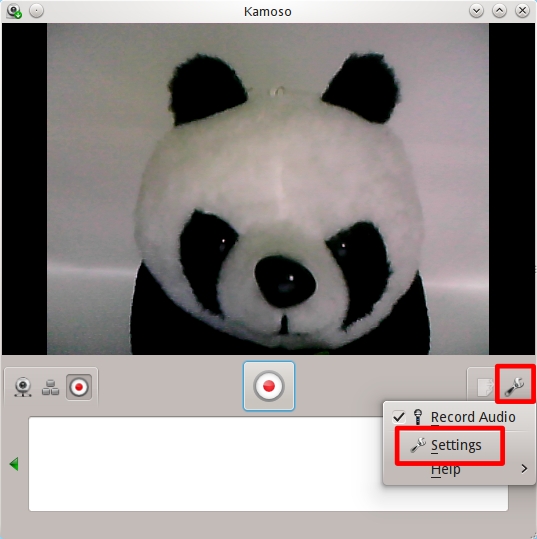Viewport: 537px width, 539px height.
Task: Start recording with the center record button
Action: [269, 386]
